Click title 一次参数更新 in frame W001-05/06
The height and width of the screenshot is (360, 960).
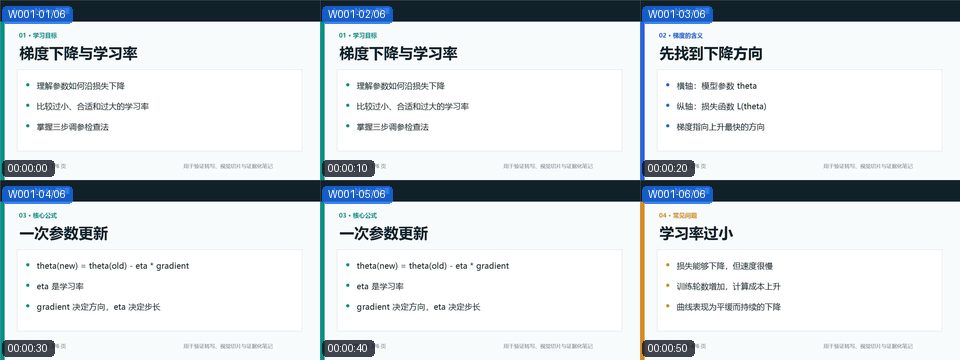384,234
